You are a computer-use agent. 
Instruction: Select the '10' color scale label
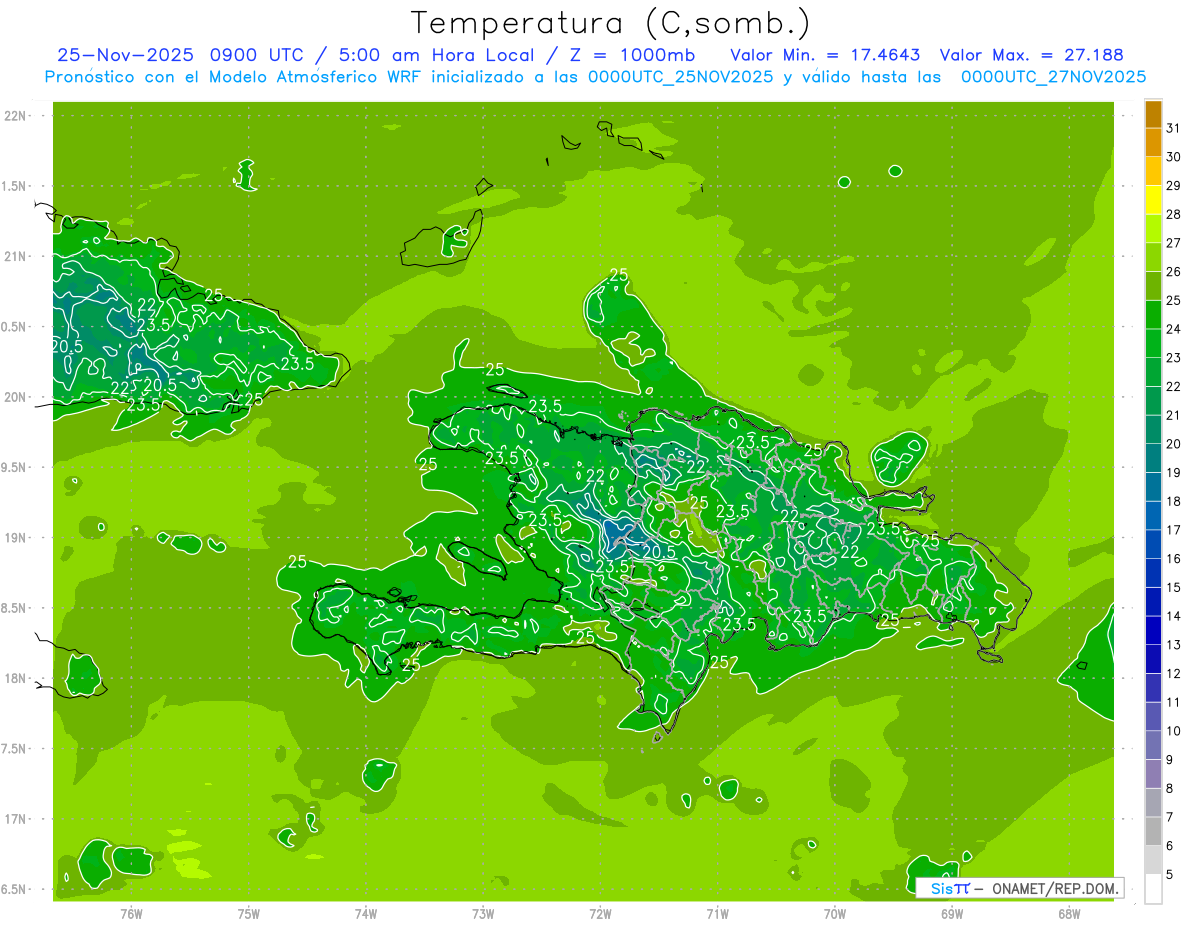click(x=1174, y=732)
